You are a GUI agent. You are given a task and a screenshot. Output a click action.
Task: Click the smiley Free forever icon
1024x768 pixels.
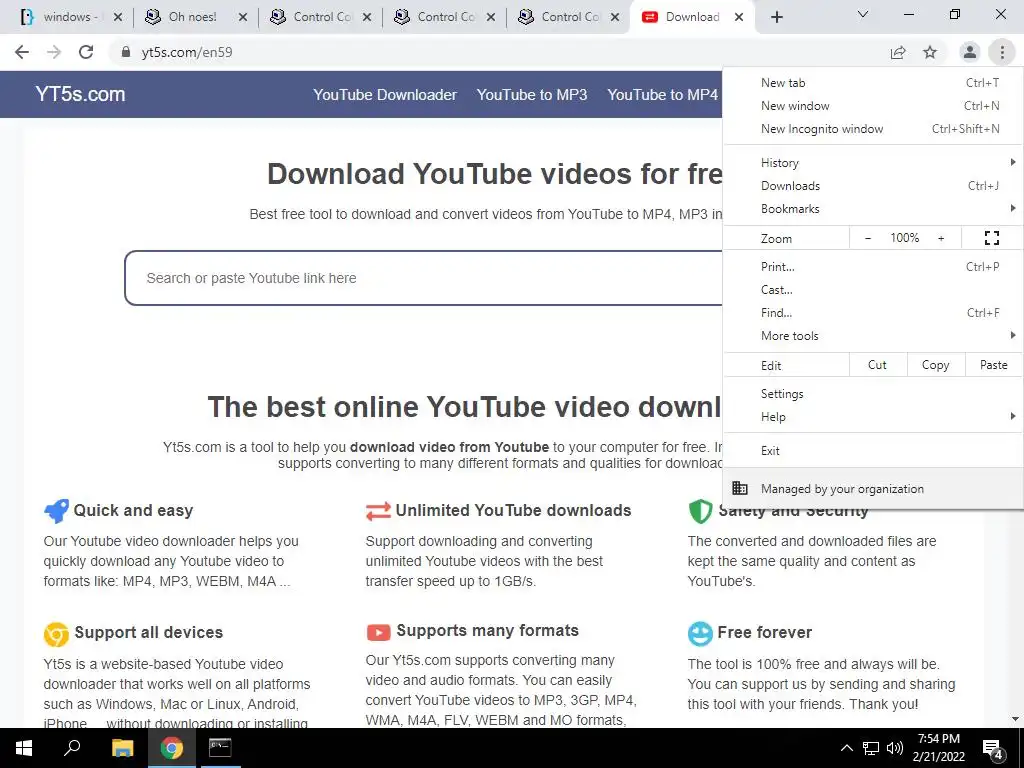[x=700, y=633]
